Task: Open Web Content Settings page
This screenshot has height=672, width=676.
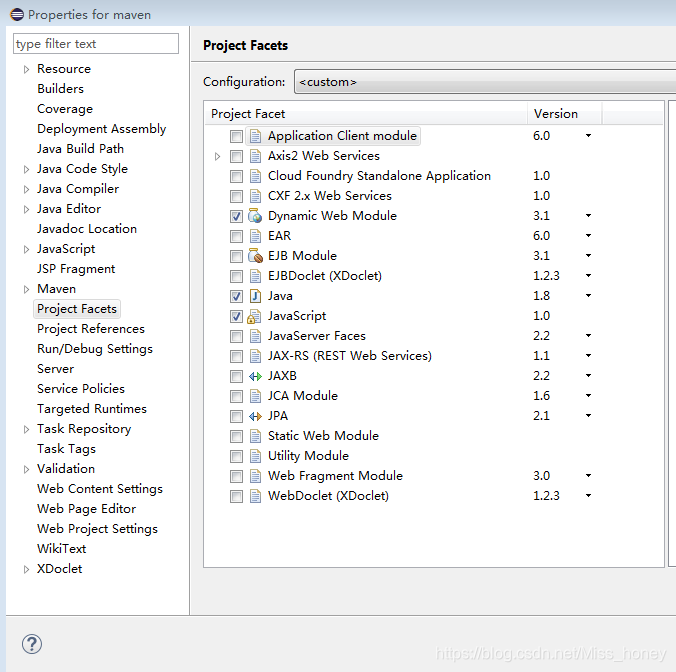Action: coord(100,489)
